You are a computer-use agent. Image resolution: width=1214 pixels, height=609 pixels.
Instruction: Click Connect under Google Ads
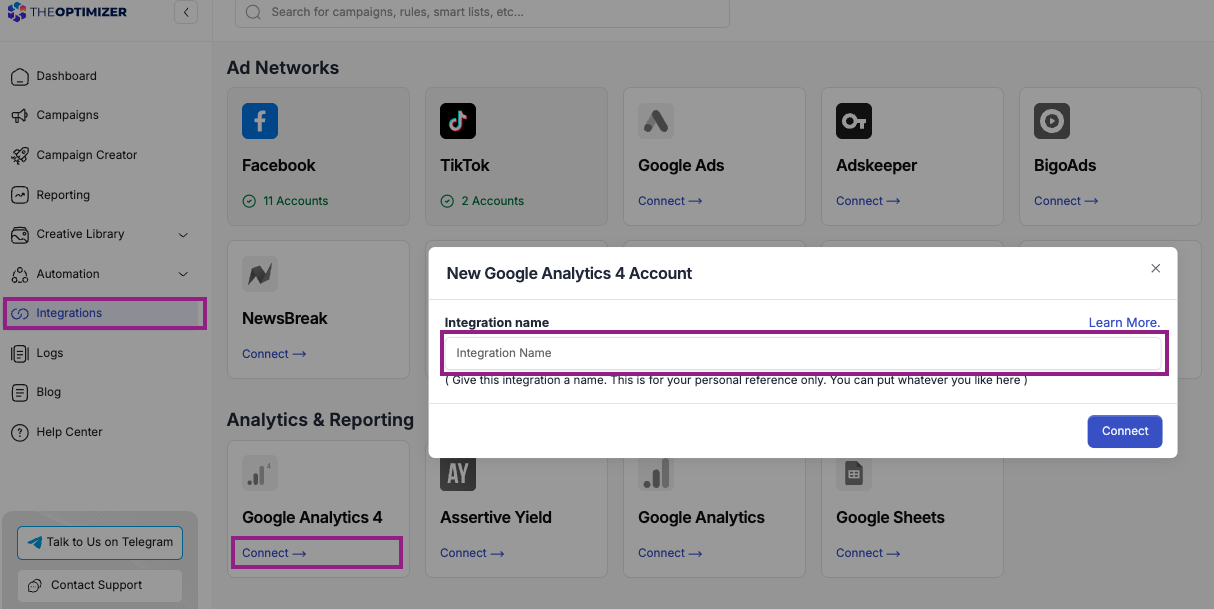(x=670, y=201)
